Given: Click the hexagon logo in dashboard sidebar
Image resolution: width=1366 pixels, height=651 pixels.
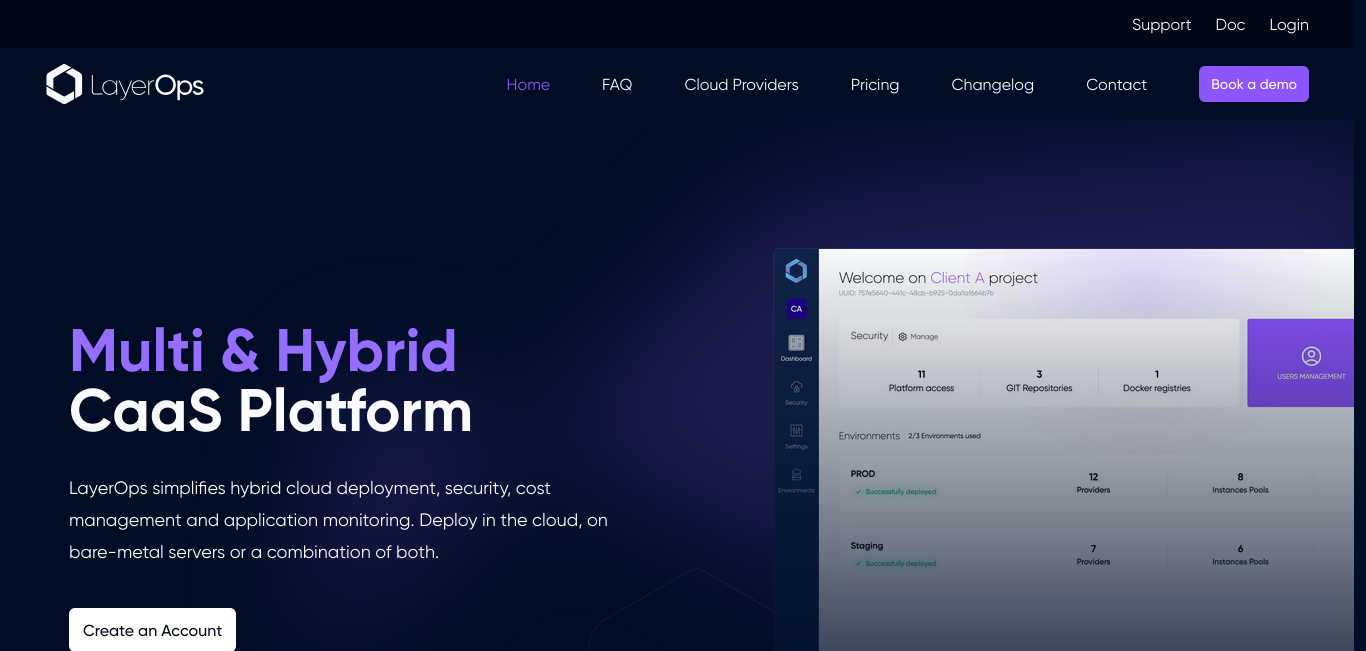Looking at the screenshot, I should point(796,270).
